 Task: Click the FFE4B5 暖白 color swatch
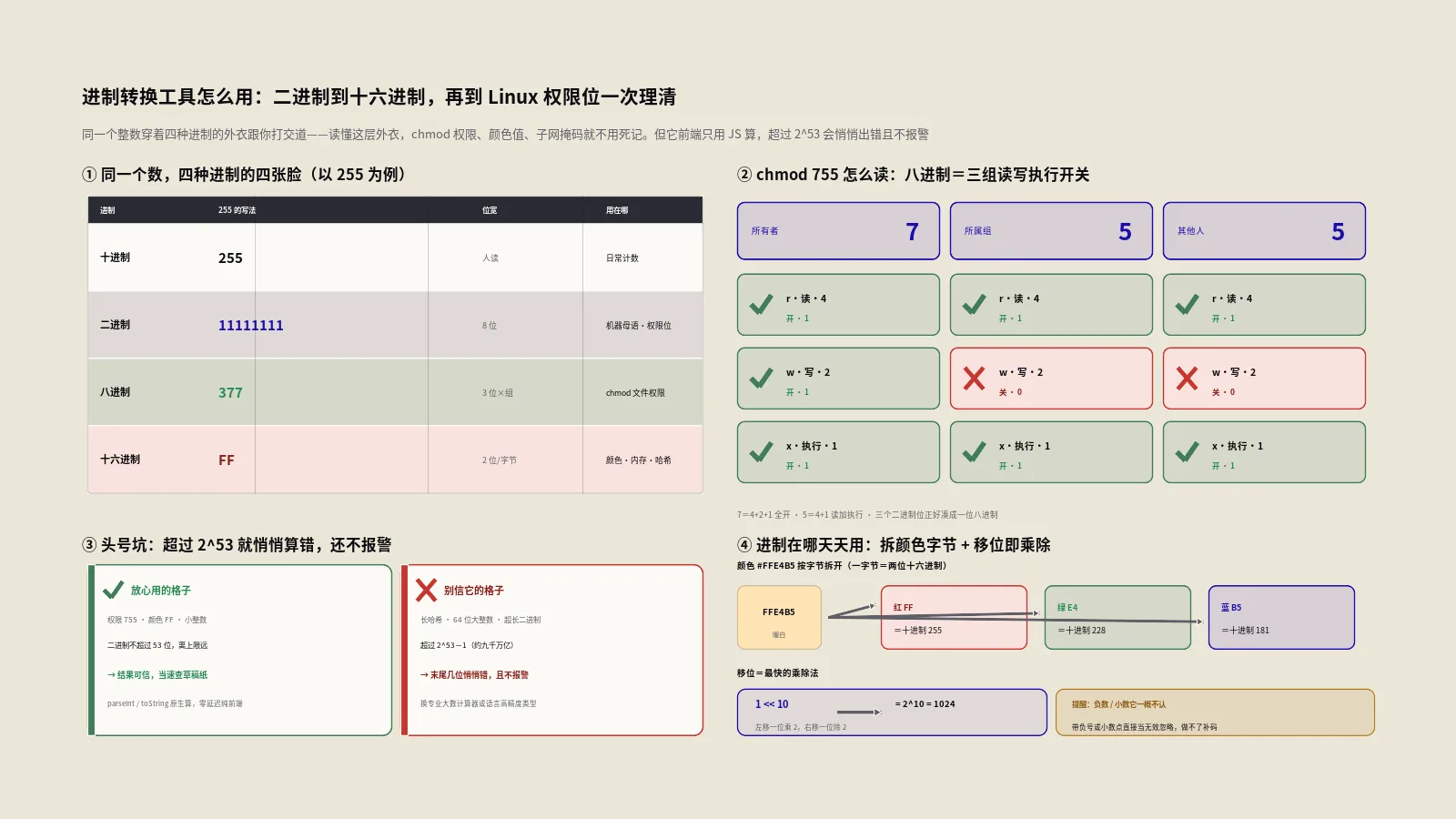(779, 618)
